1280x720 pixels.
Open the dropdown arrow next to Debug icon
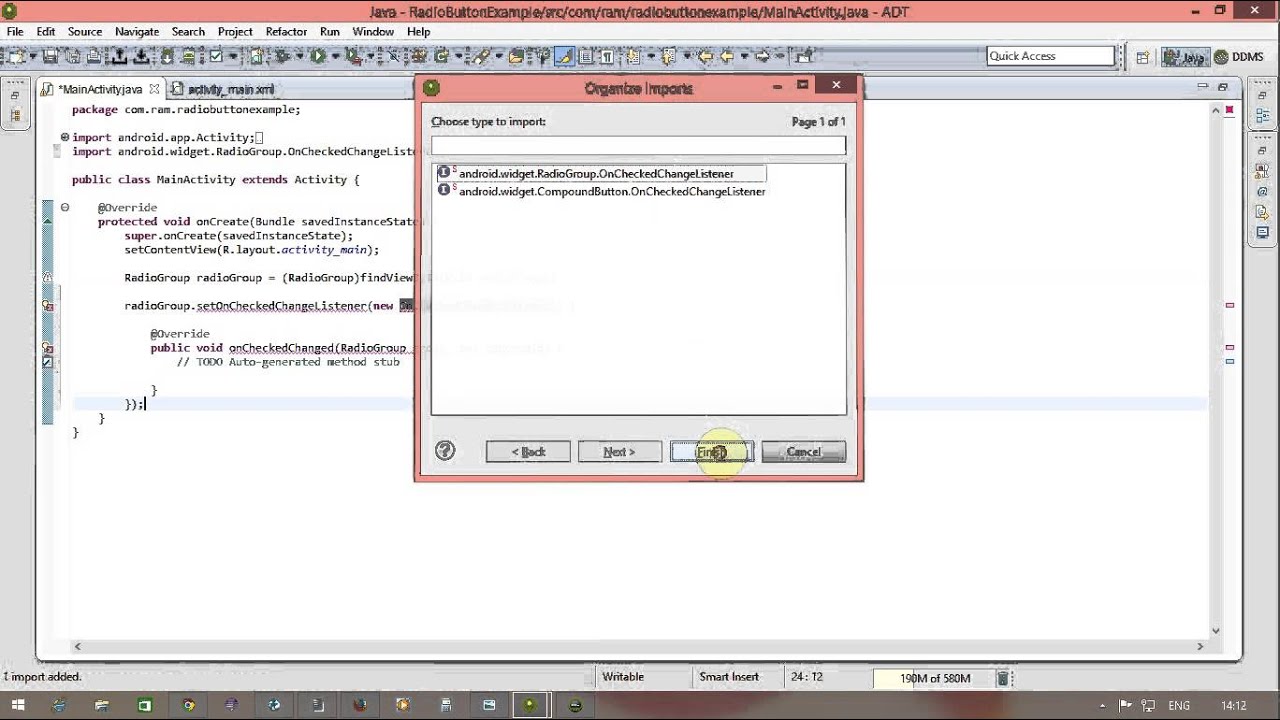point(299,57)
